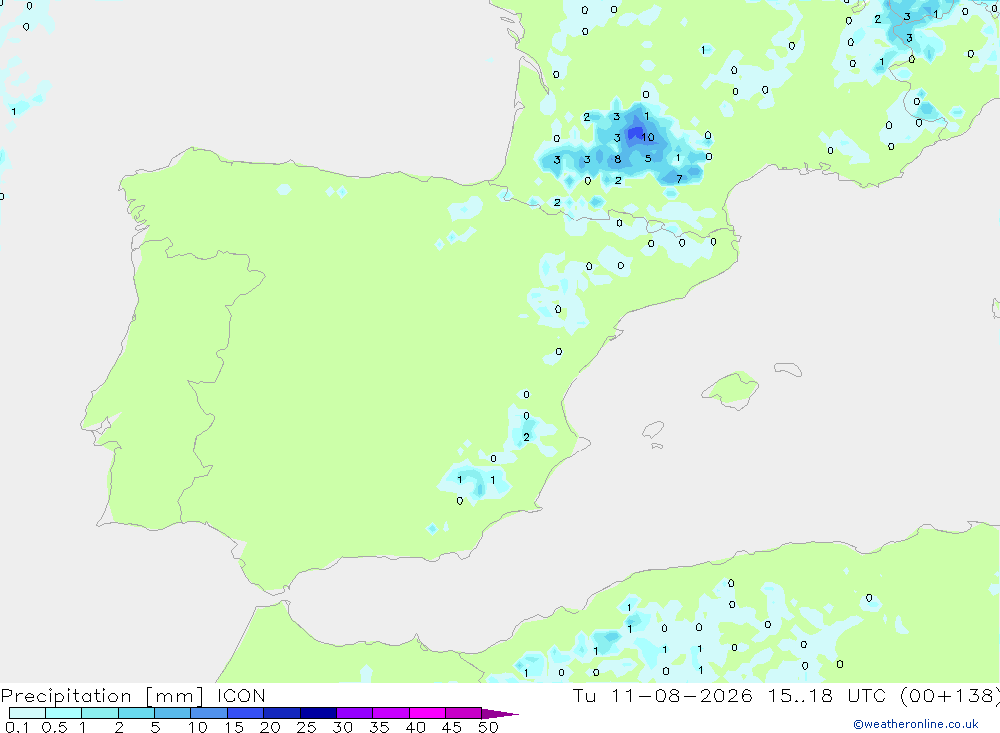Screen dimensions: 1000x733
Task: Click the above-50 arrow tip of the legend
Action: (x=500, y=713)
